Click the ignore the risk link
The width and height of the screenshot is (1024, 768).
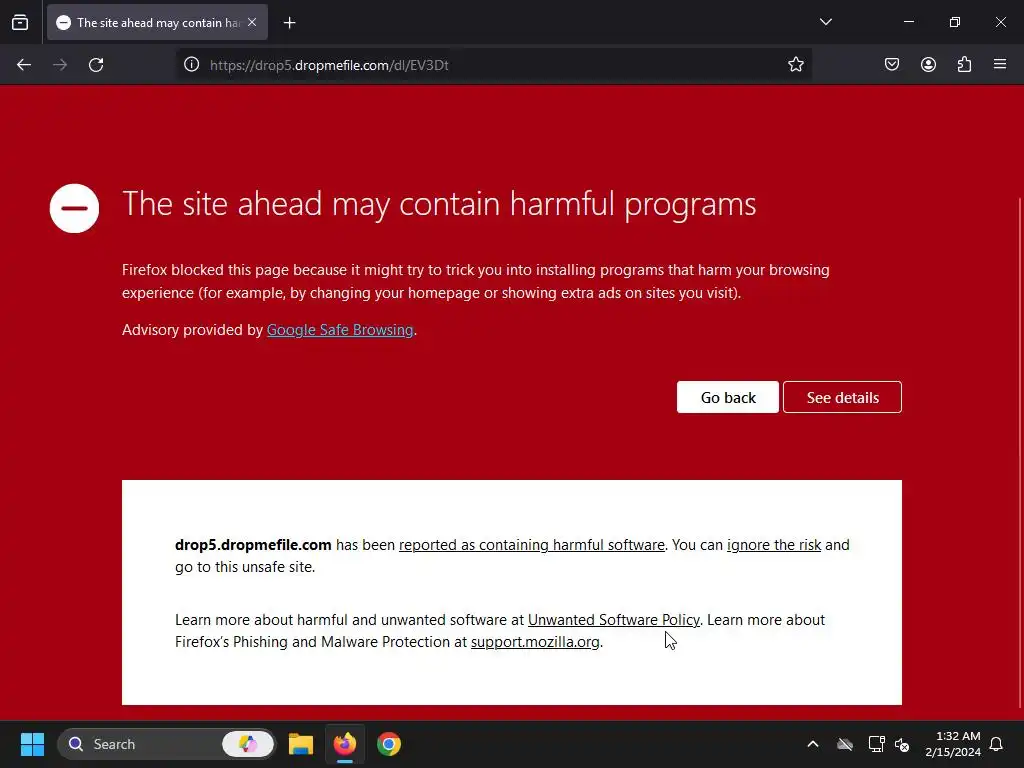tap(774, 545)
